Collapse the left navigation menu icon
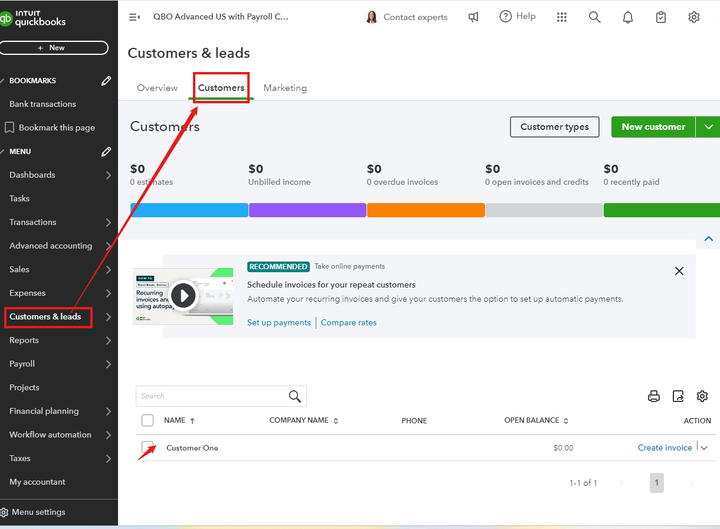Screen dimensions: 720x529 [x=135, y=17]
